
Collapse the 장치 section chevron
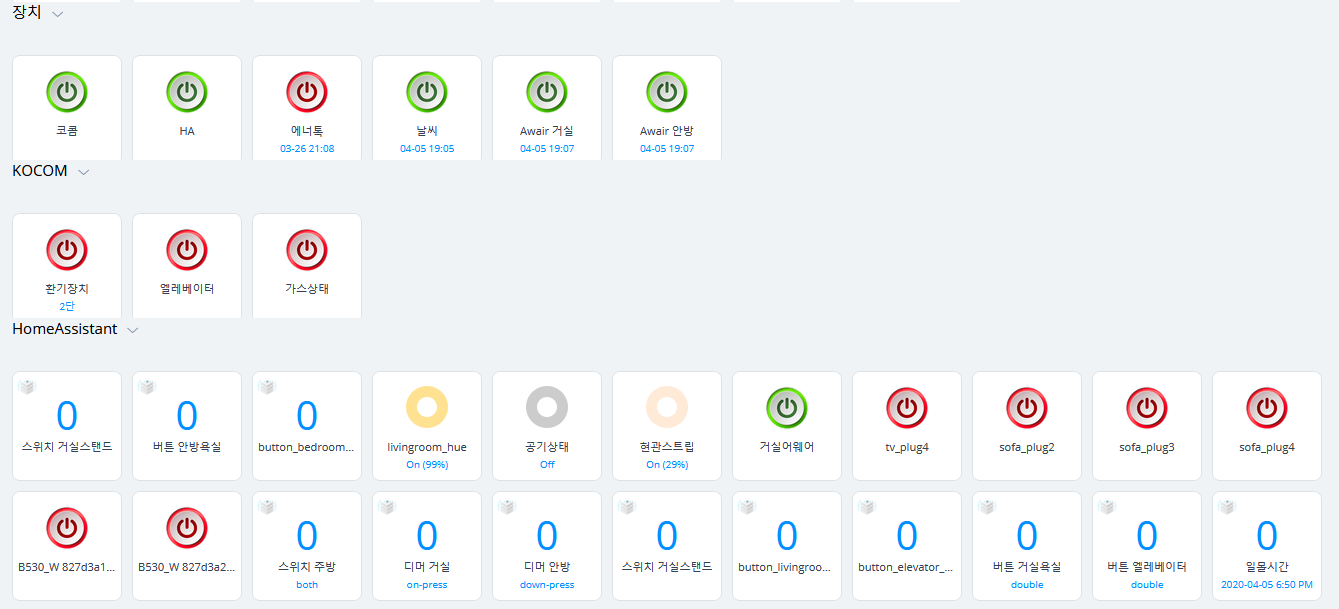click(58, 14)
